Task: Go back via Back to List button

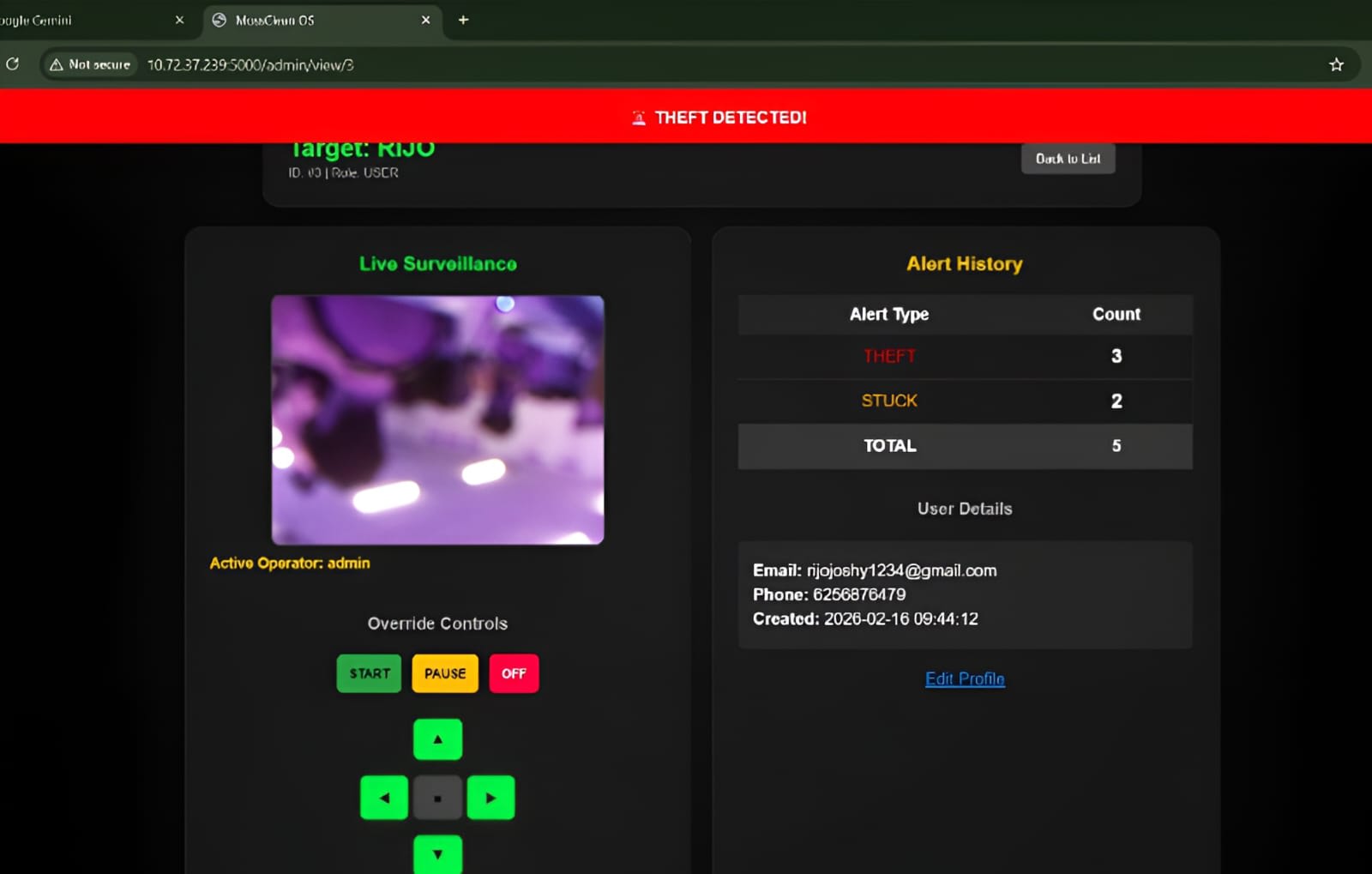Action: point(1068,159)
